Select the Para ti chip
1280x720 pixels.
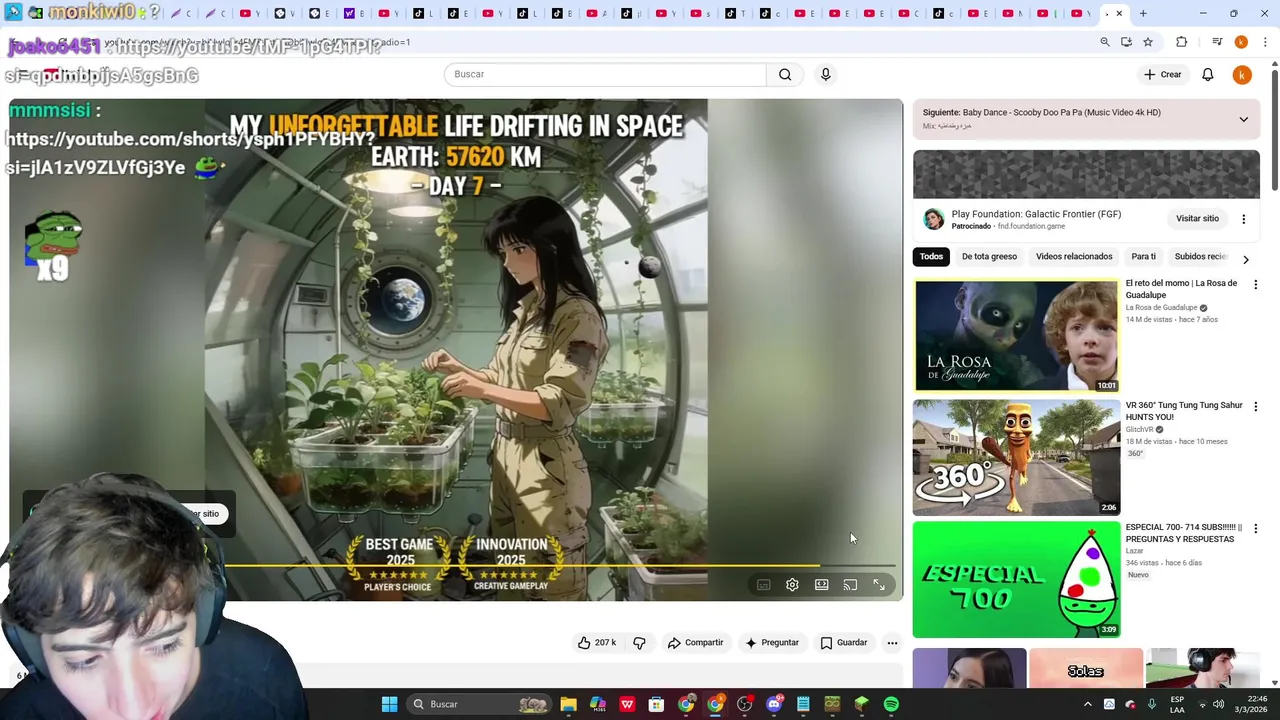click(1143, 257)
